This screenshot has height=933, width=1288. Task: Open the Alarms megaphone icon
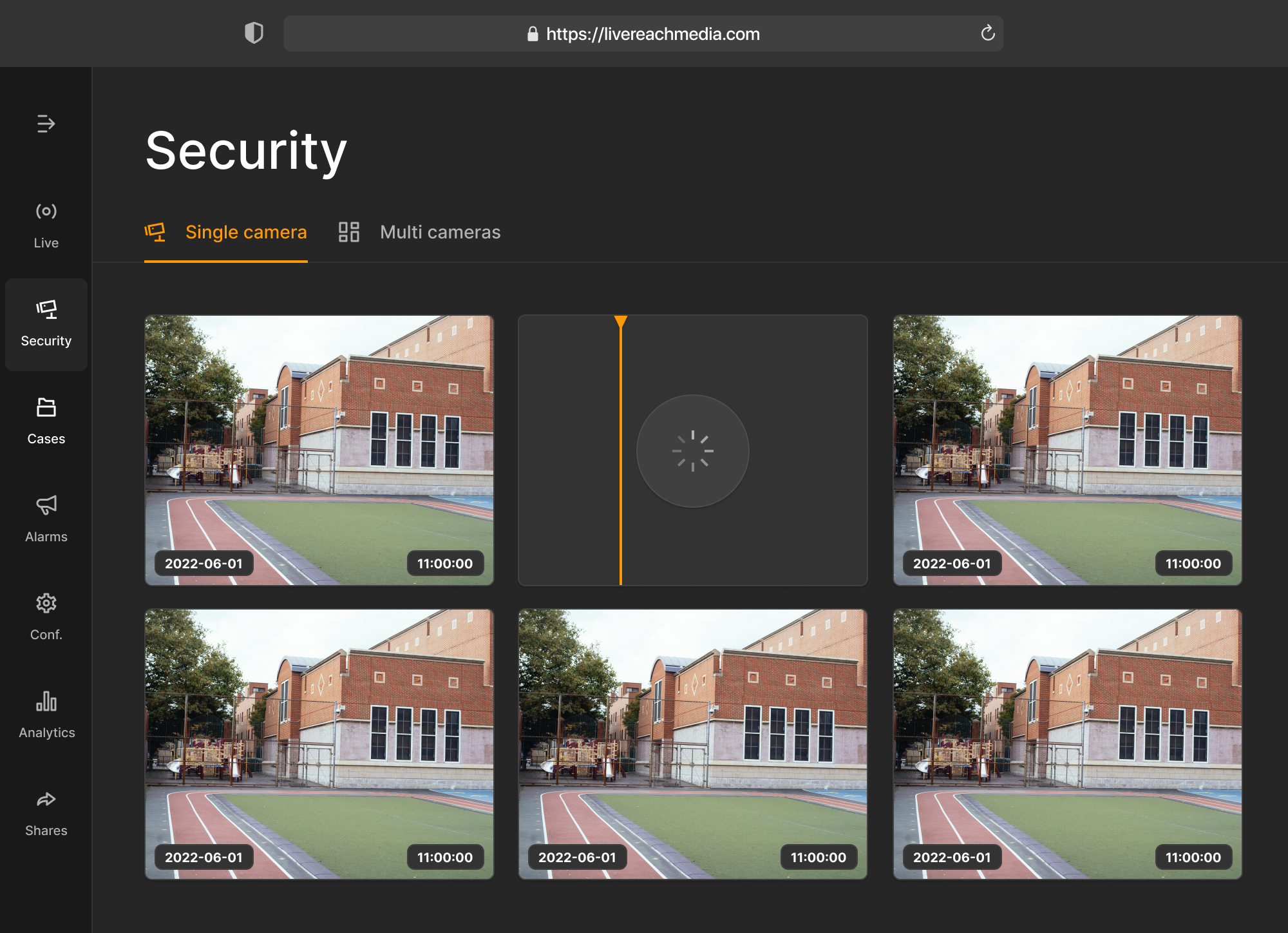46,505
